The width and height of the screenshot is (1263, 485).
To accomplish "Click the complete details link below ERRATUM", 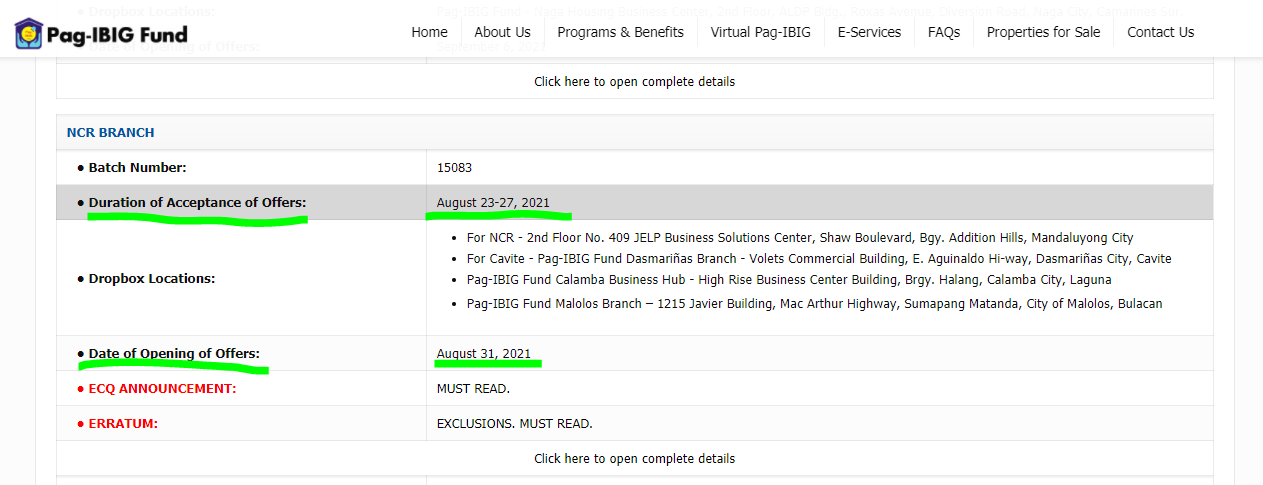I will [634, 459].
